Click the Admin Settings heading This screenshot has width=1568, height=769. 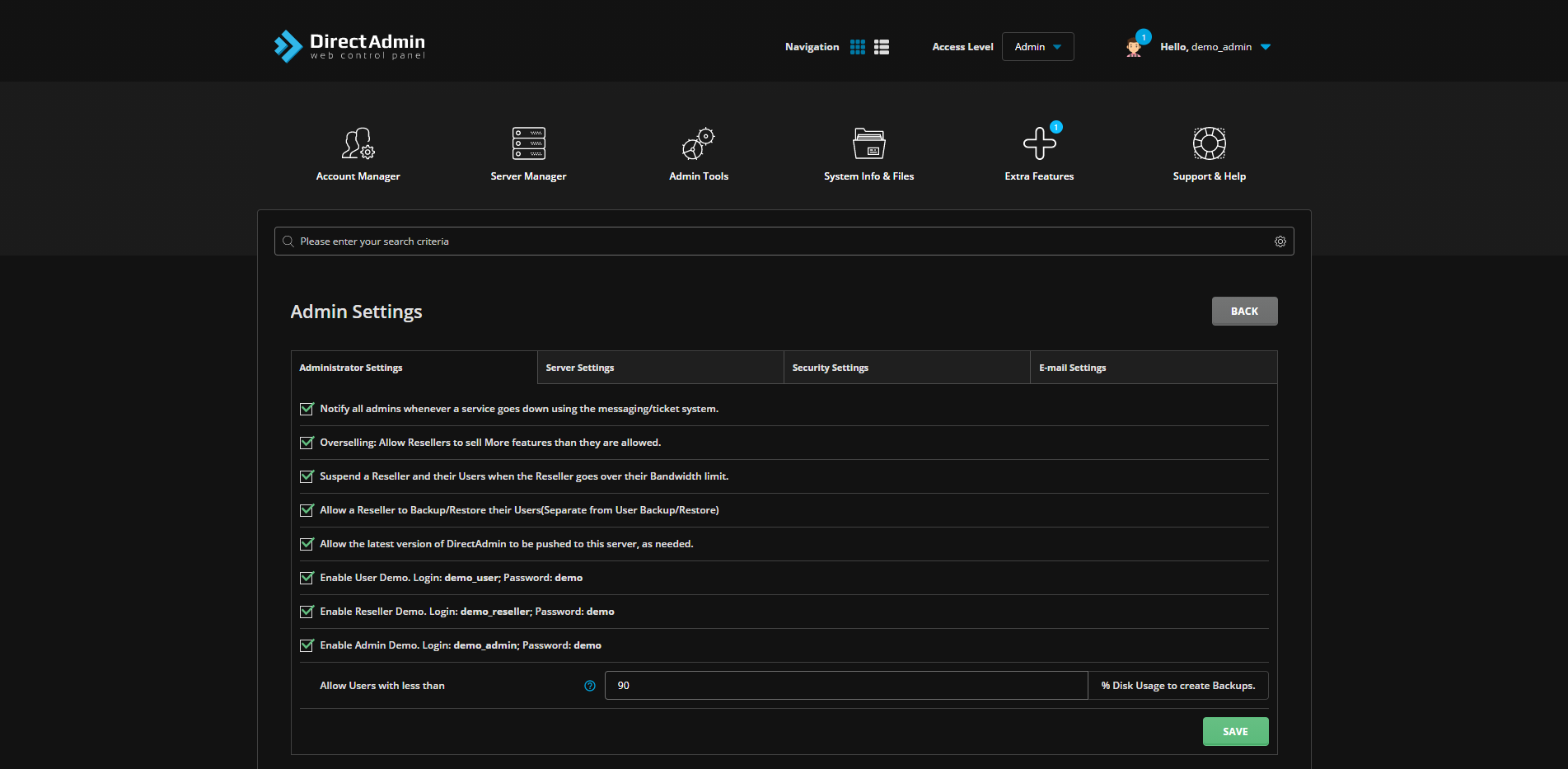[x=356, y=312]
